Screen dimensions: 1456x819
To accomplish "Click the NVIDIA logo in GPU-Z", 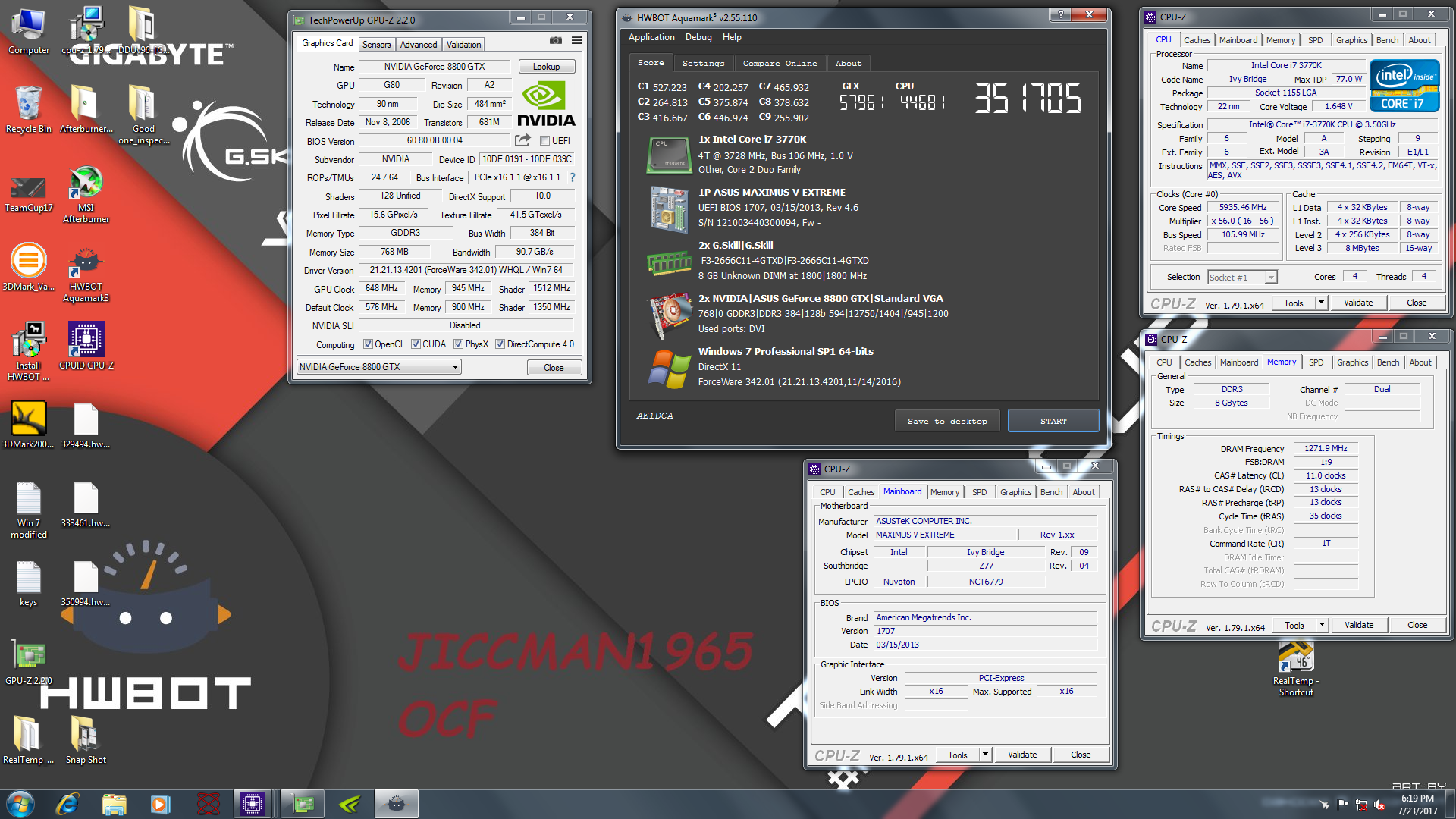I will coord(545,103).
